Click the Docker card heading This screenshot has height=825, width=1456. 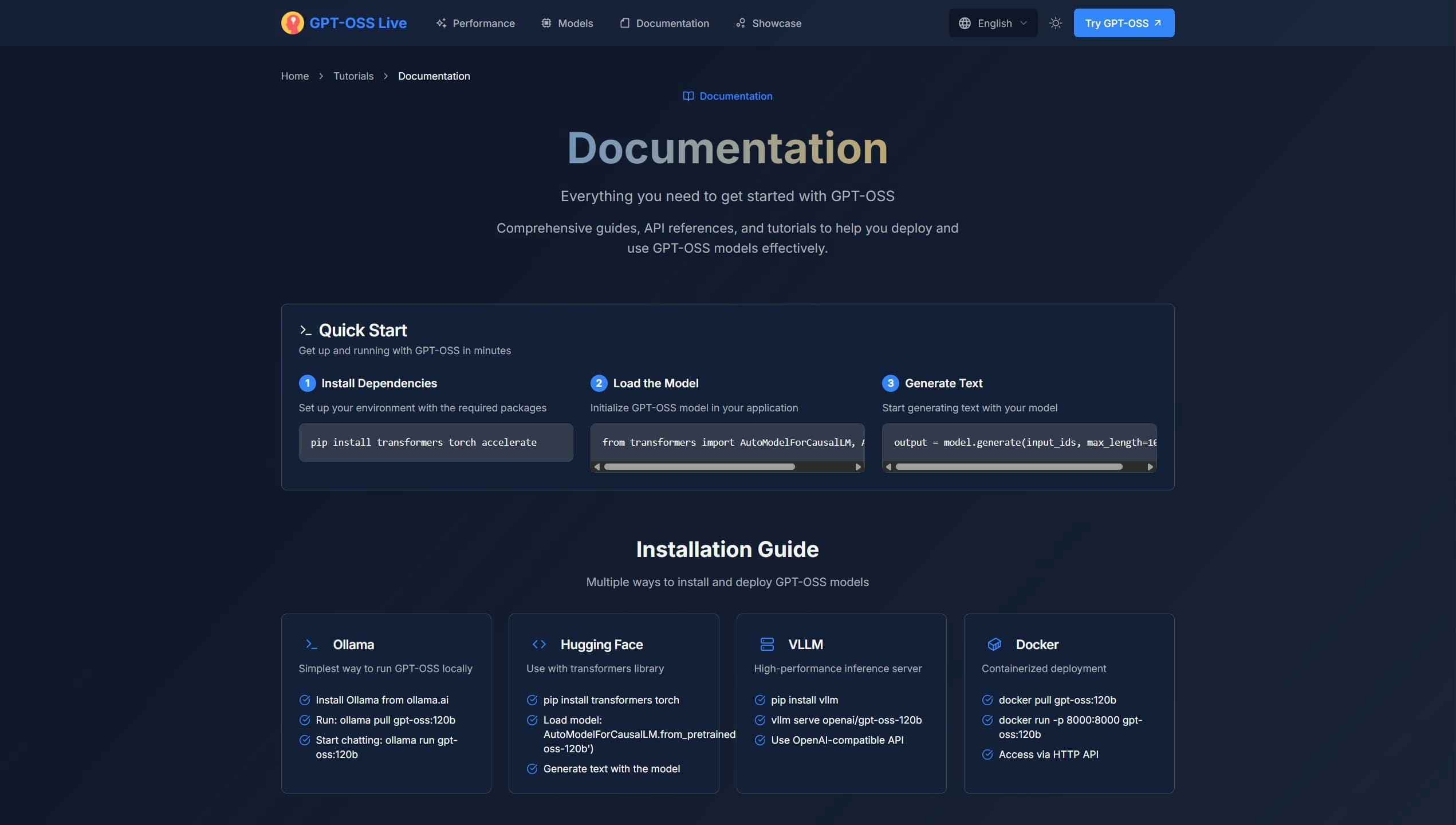coord(1037,645)
